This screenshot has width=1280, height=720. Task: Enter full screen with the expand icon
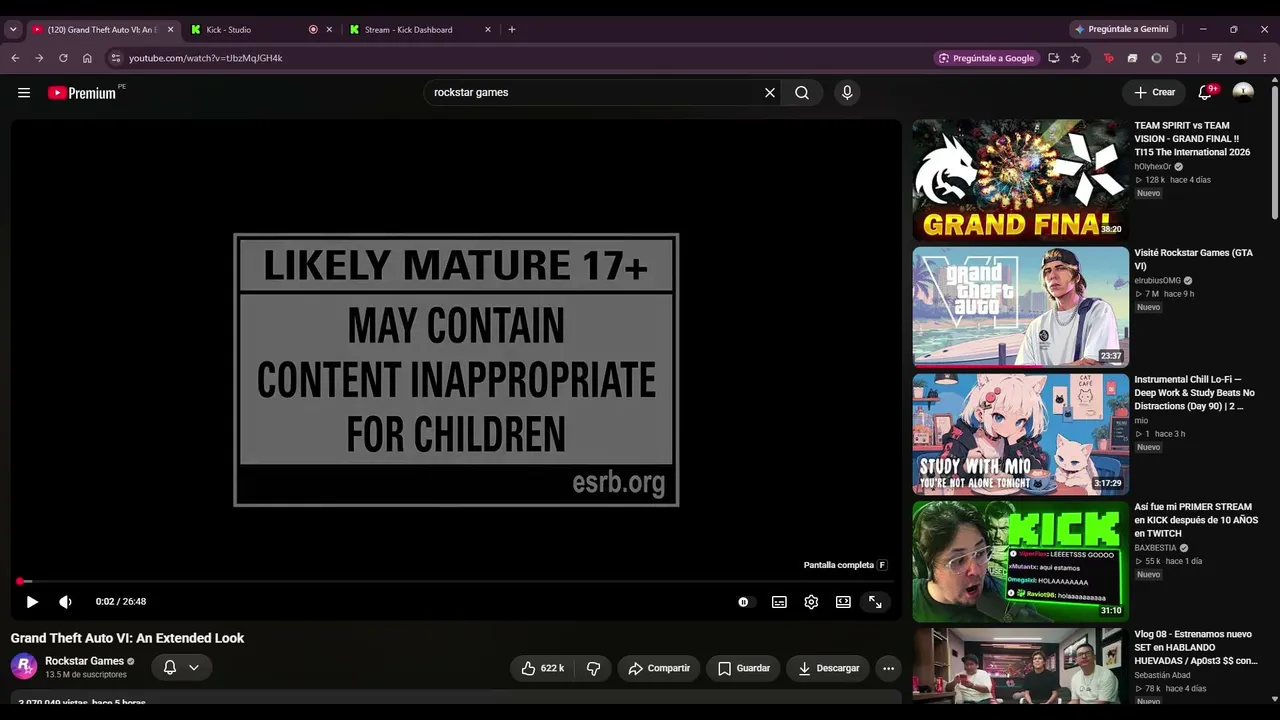875,602
